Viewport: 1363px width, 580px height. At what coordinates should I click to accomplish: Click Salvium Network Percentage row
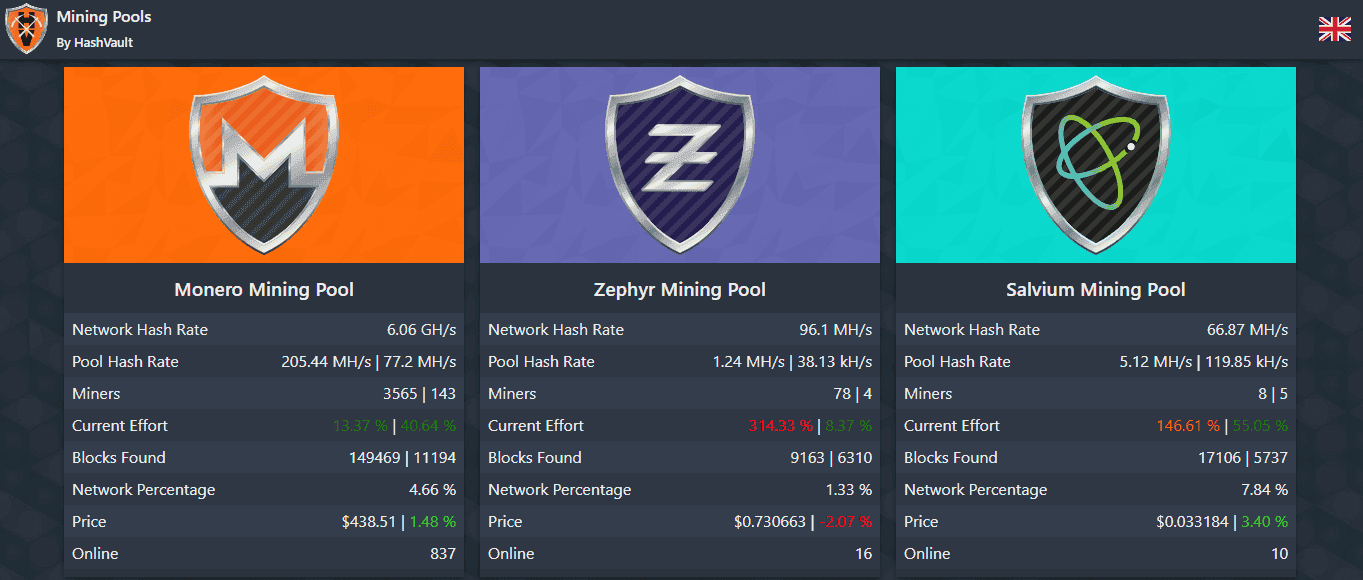(1096, 490)
